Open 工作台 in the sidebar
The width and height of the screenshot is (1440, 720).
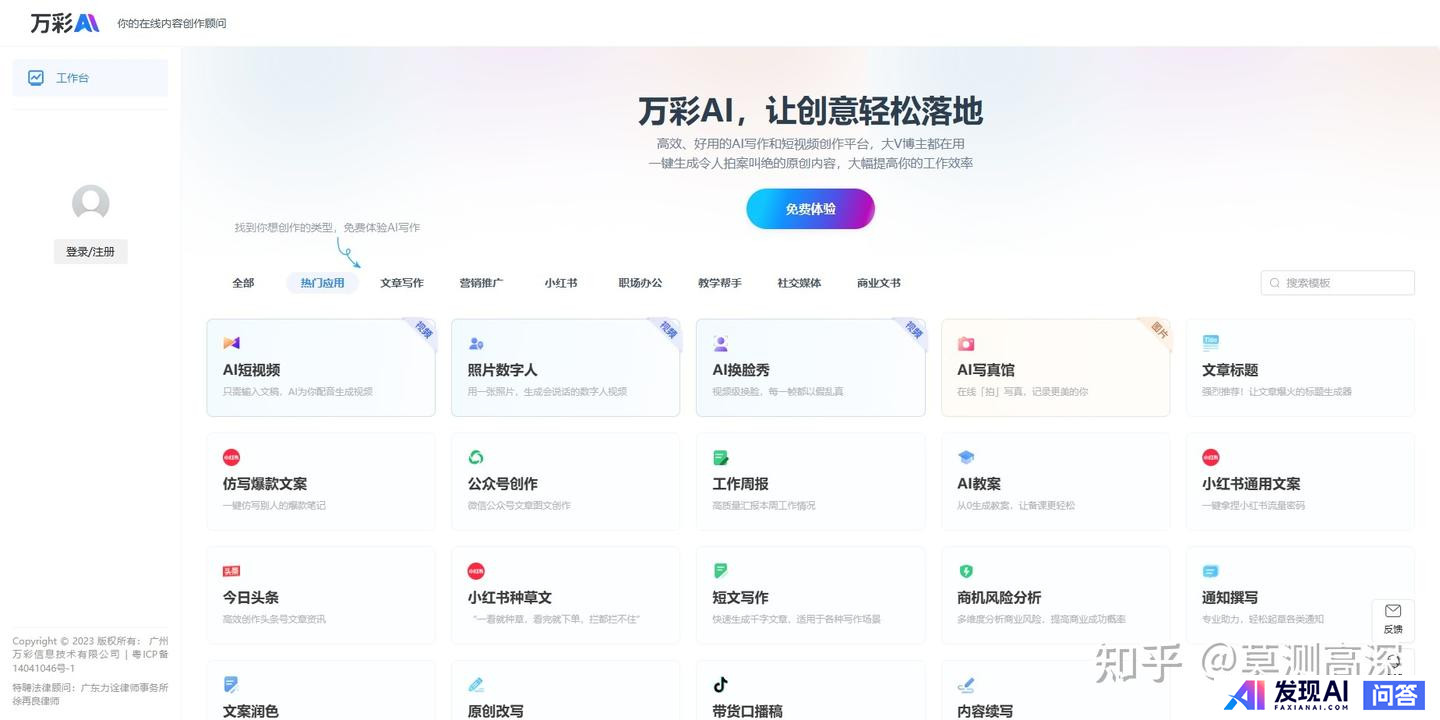pyautogui.click(x=90, y=77)
